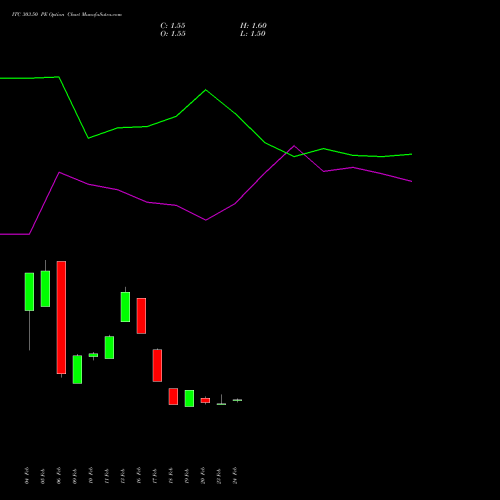Click the red candle for 17 Feb
The width and height of the screenshot is (500, 500).
point(157,365)
